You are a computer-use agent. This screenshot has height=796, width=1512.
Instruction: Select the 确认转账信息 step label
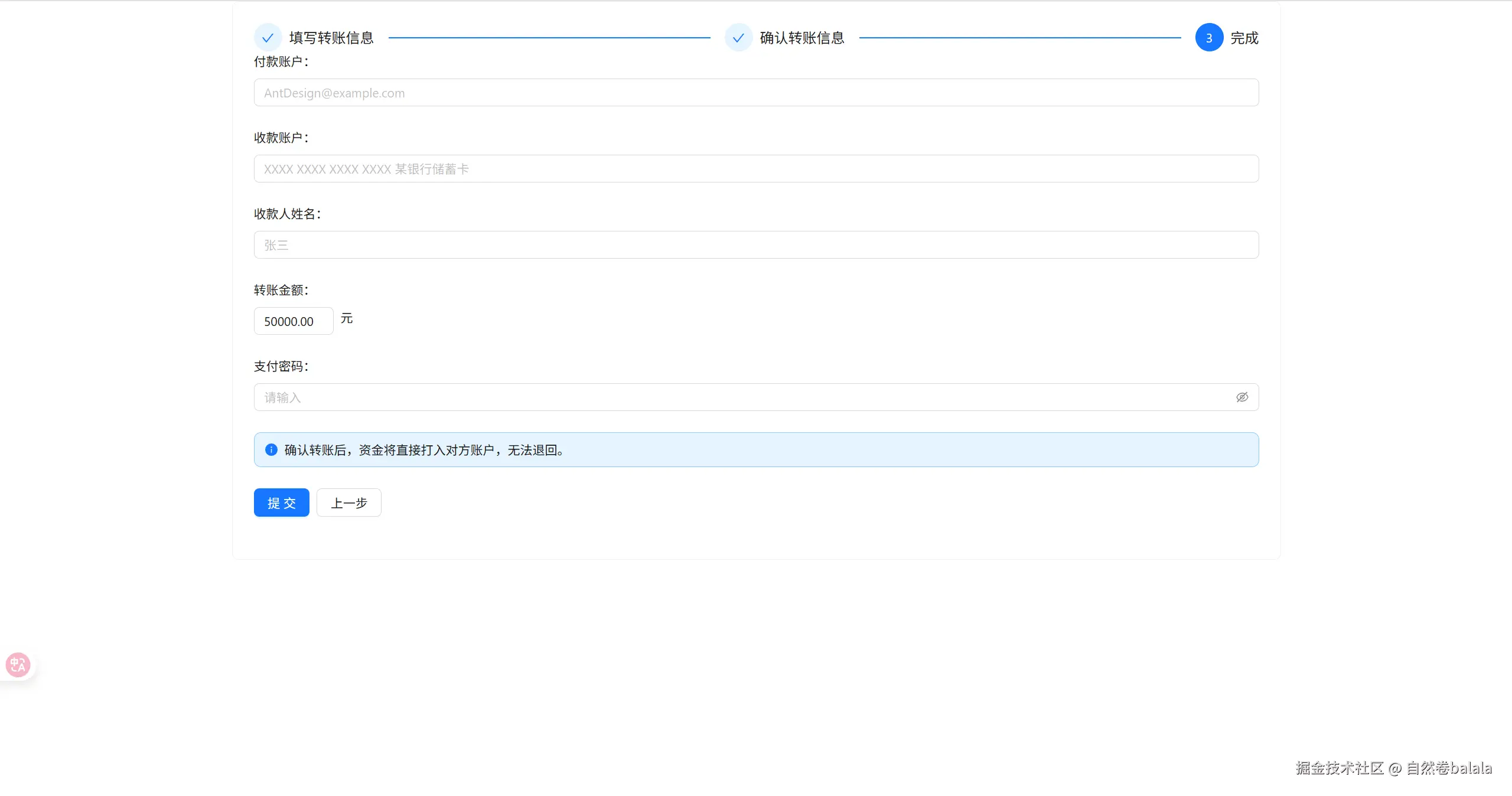click(802, 38)
